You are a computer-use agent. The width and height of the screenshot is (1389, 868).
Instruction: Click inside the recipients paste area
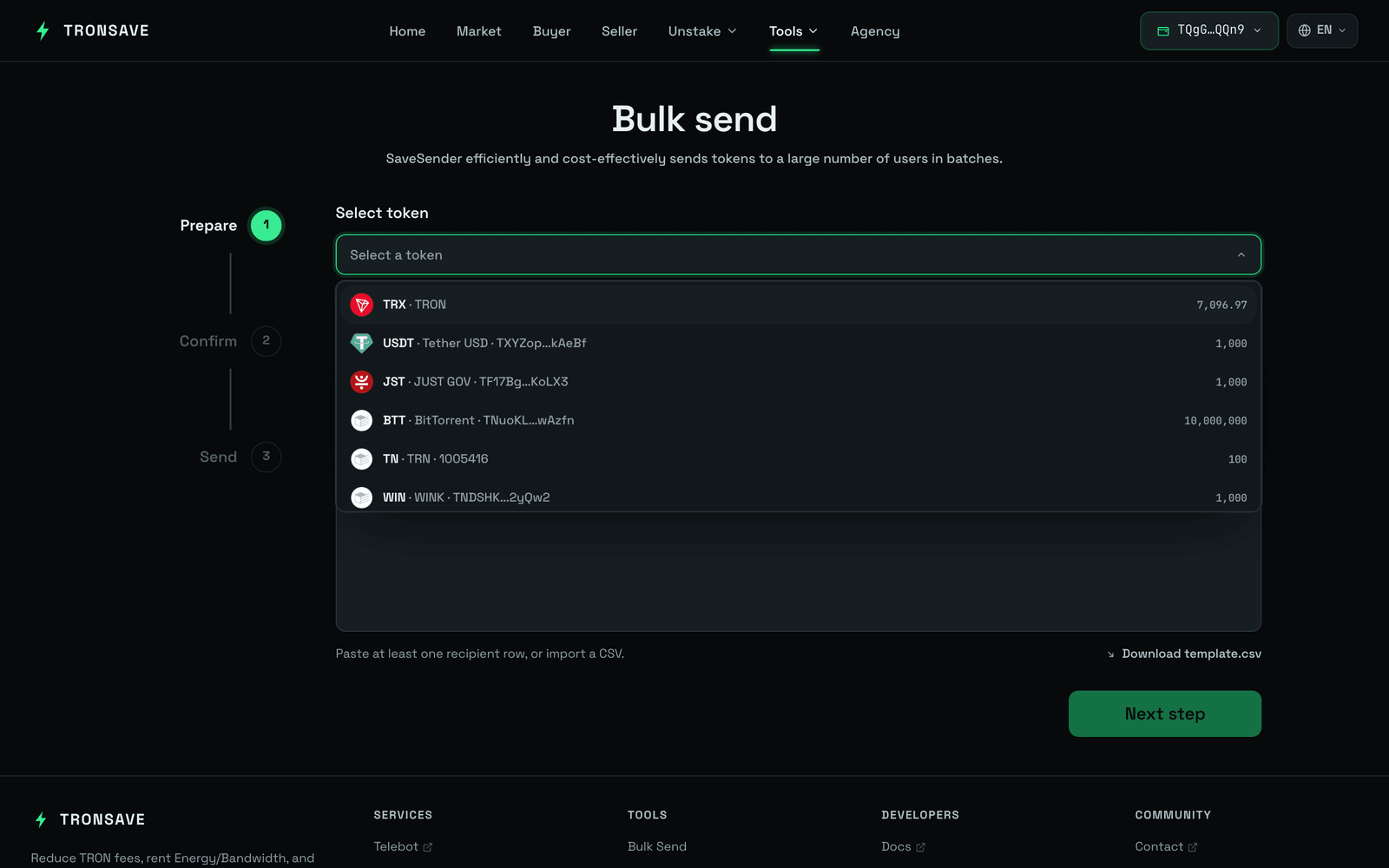pyautogui.click(x=799, y=571)
